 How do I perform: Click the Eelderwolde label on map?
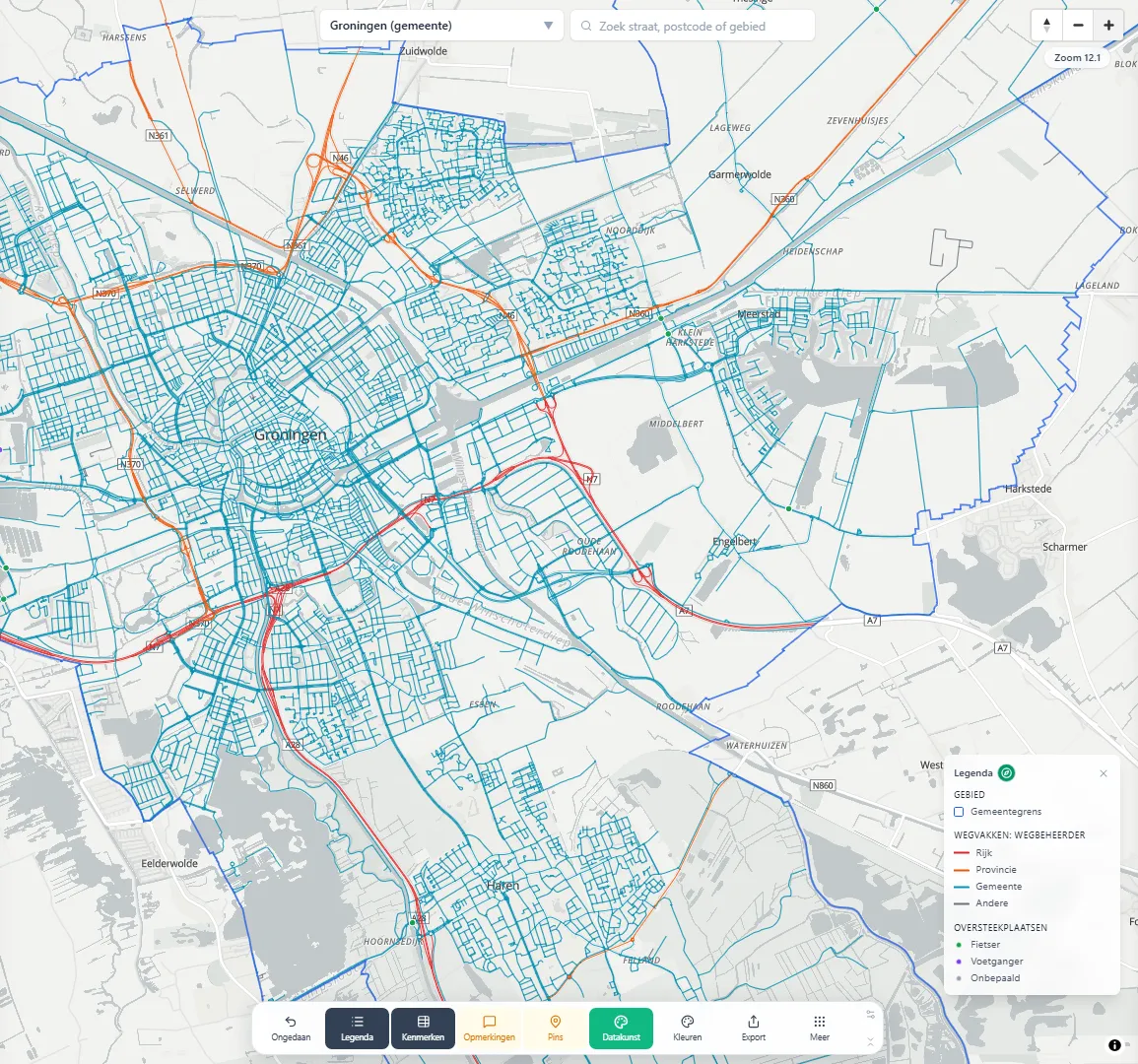[169, 864]
